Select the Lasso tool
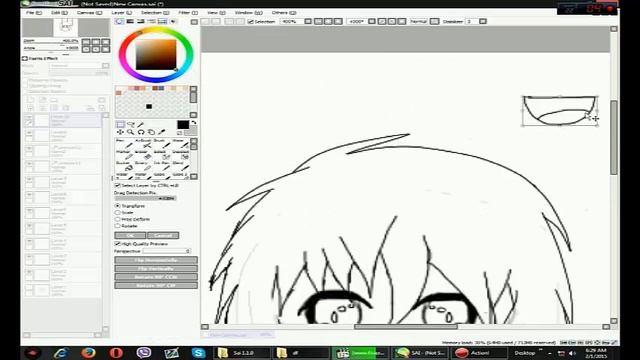The height and width of the screenshot is (360, 640). pos(131,124)
